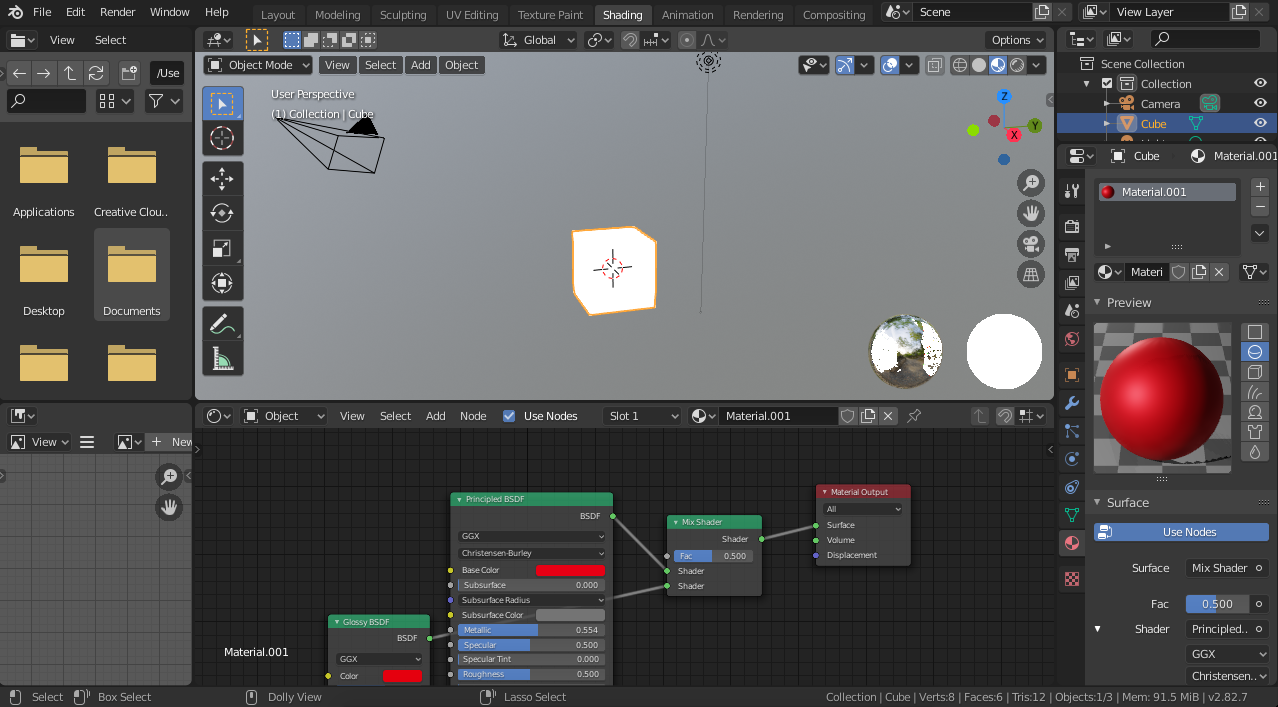
Task: Open the Object Mode dropdown
Action: pyautogui.click(x=258, y=65)
